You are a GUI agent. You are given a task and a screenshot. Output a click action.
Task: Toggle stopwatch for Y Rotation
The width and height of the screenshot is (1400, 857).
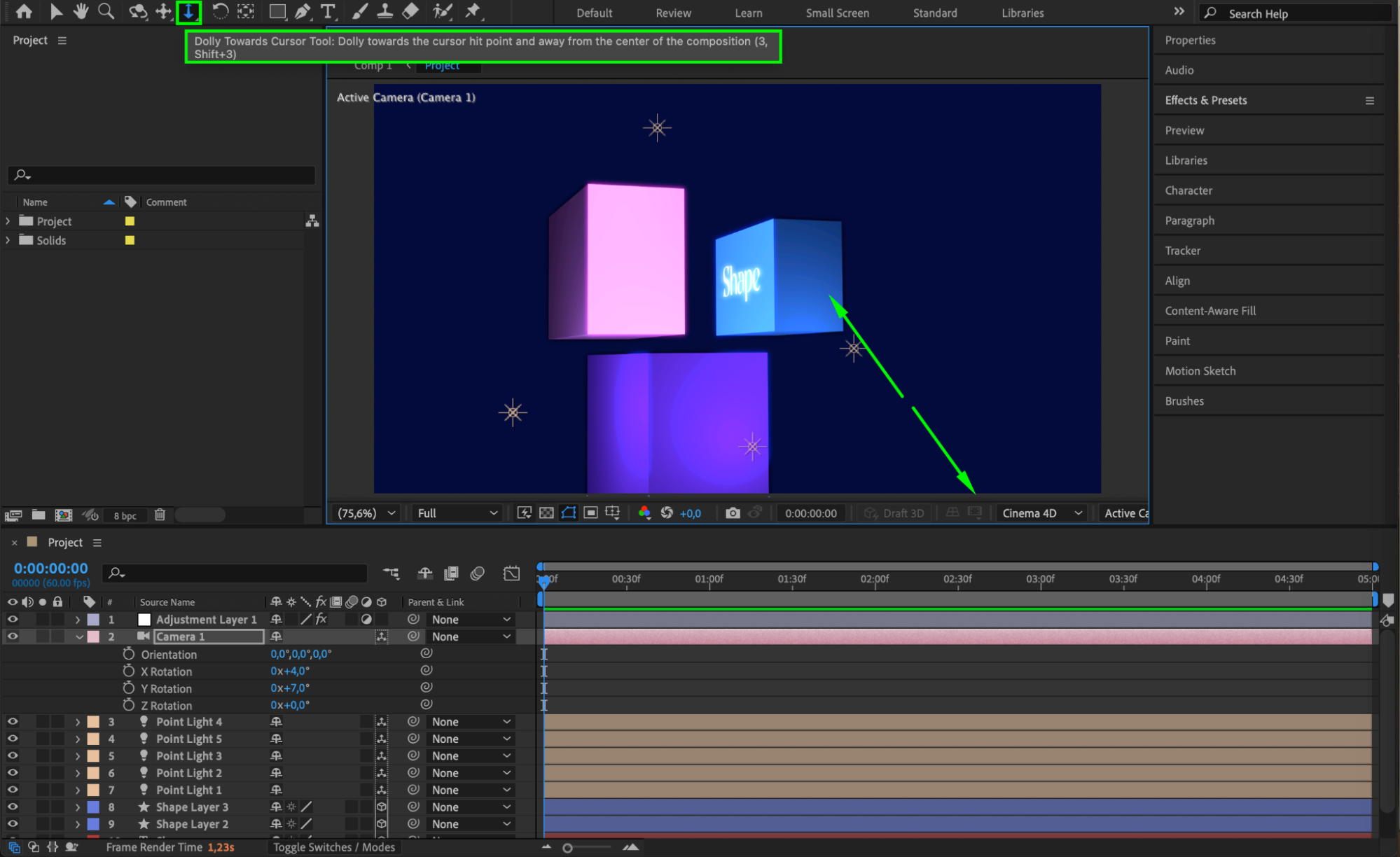[x=128, y=688]
